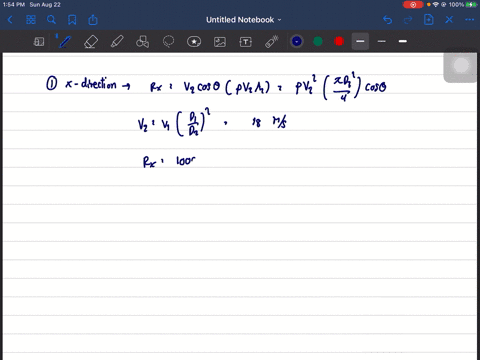Activate the Lasso selection tool

pyautogui.click(x=168, y=42)
